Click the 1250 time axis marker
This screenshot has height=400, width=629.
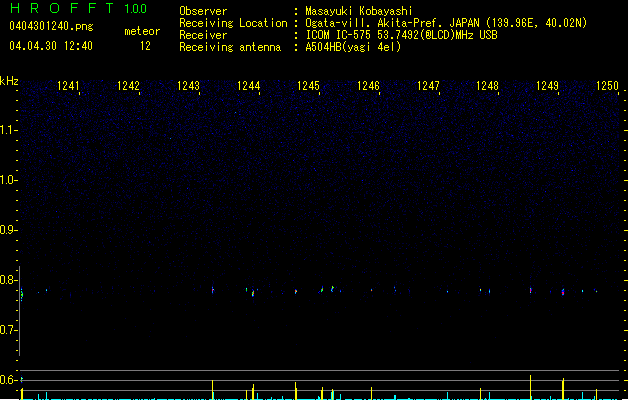[607, 86]
